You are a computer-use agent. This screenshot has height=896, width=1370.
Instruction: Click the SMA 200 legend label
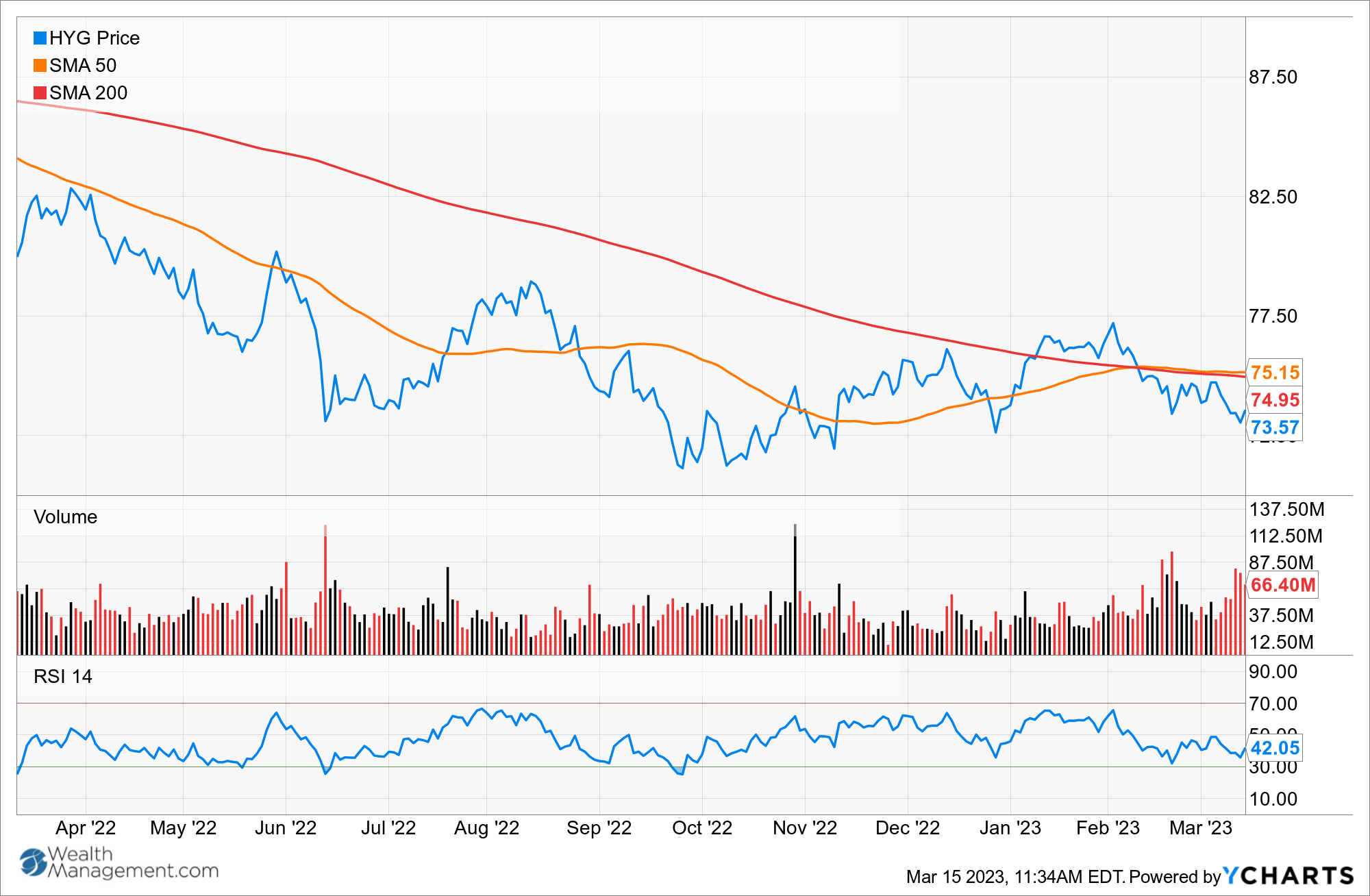pyautogui.click(x=88, y=93)
